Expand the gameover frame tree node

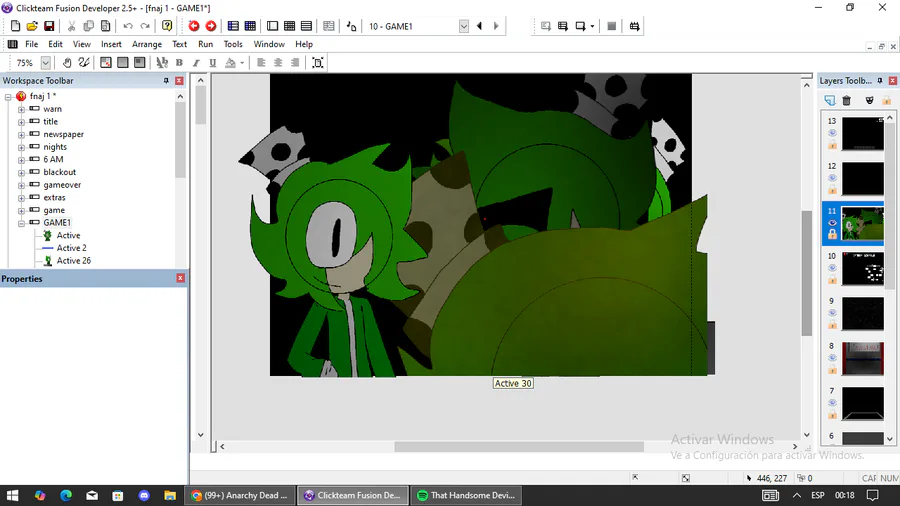[22, 185]
